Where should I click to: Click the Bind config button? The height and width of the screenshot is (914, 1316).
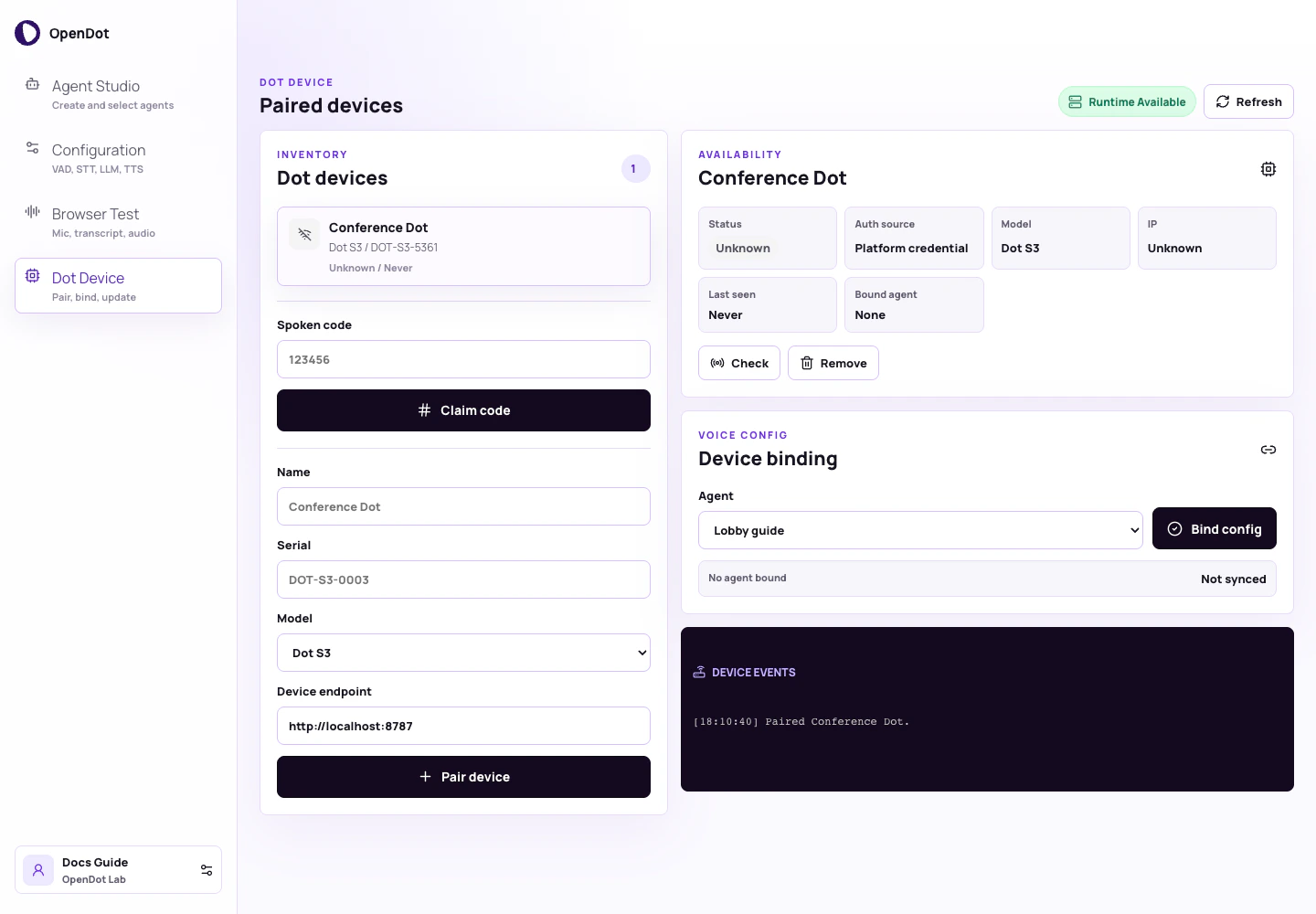1215,528
